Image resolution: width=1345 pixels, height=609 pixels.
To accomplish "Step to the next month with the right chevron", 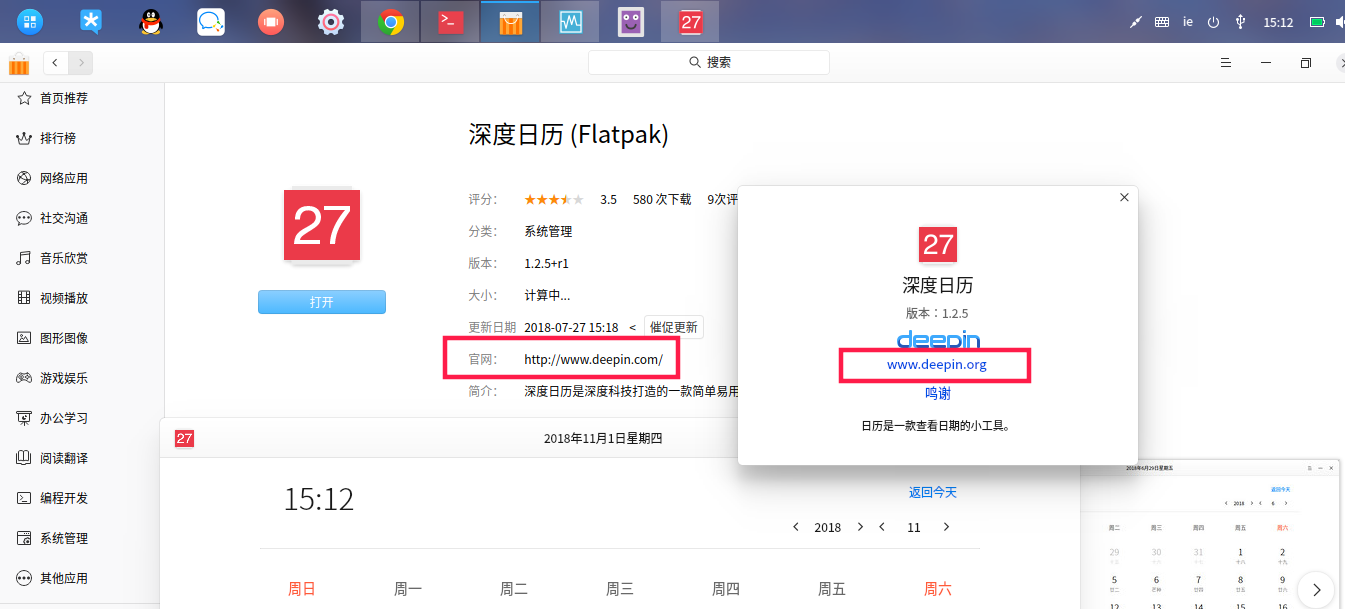I will 946,526.
